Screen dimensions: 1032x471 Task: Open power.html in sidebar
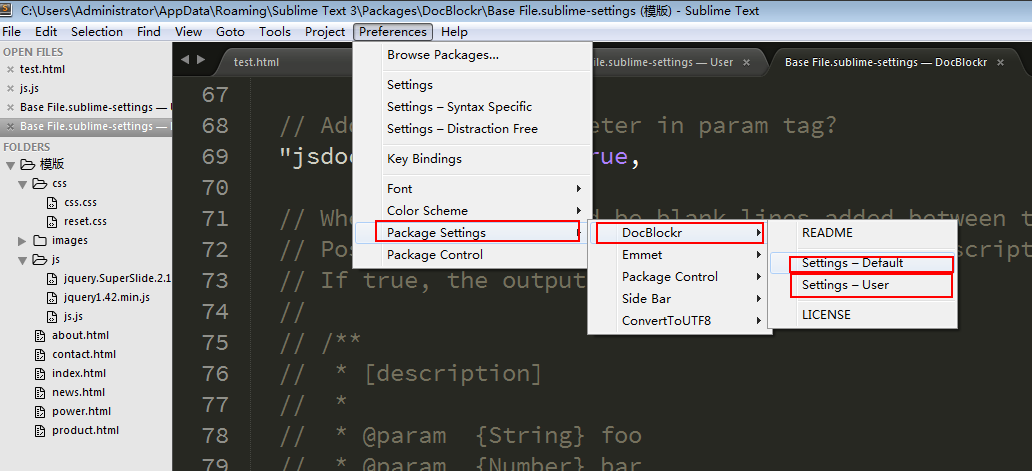(x=81, y=412)
